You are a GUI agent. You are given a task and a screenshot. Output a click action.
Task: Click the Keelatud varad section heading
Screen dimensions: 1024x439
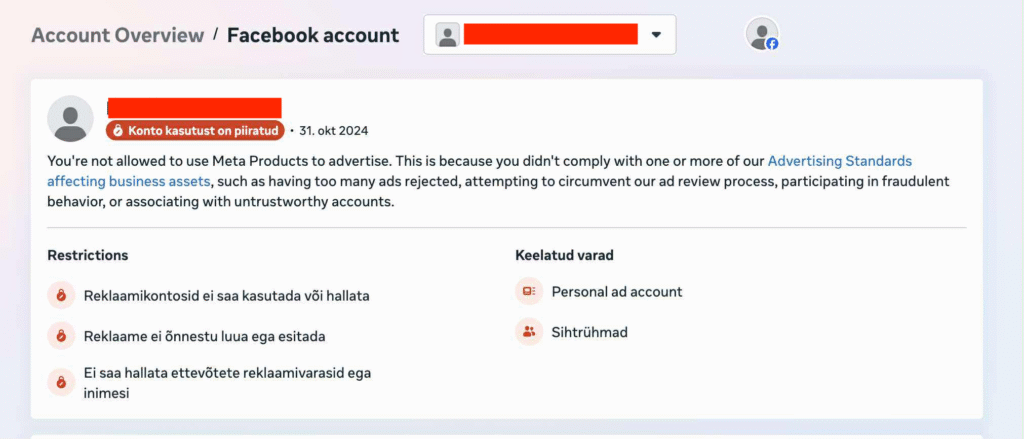[x=564, y=255]
